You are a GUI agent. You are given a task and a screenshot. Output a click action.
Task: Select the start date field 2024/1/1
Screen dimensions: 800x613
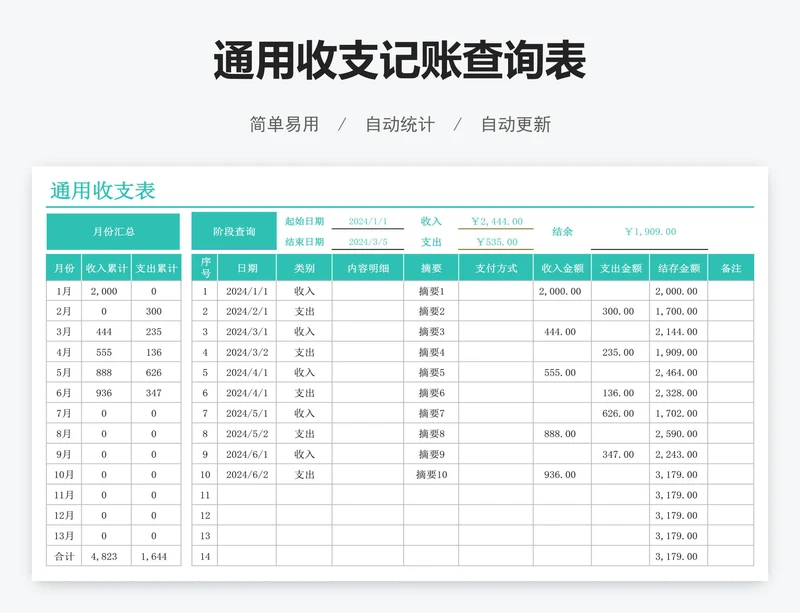pos(368,222)
